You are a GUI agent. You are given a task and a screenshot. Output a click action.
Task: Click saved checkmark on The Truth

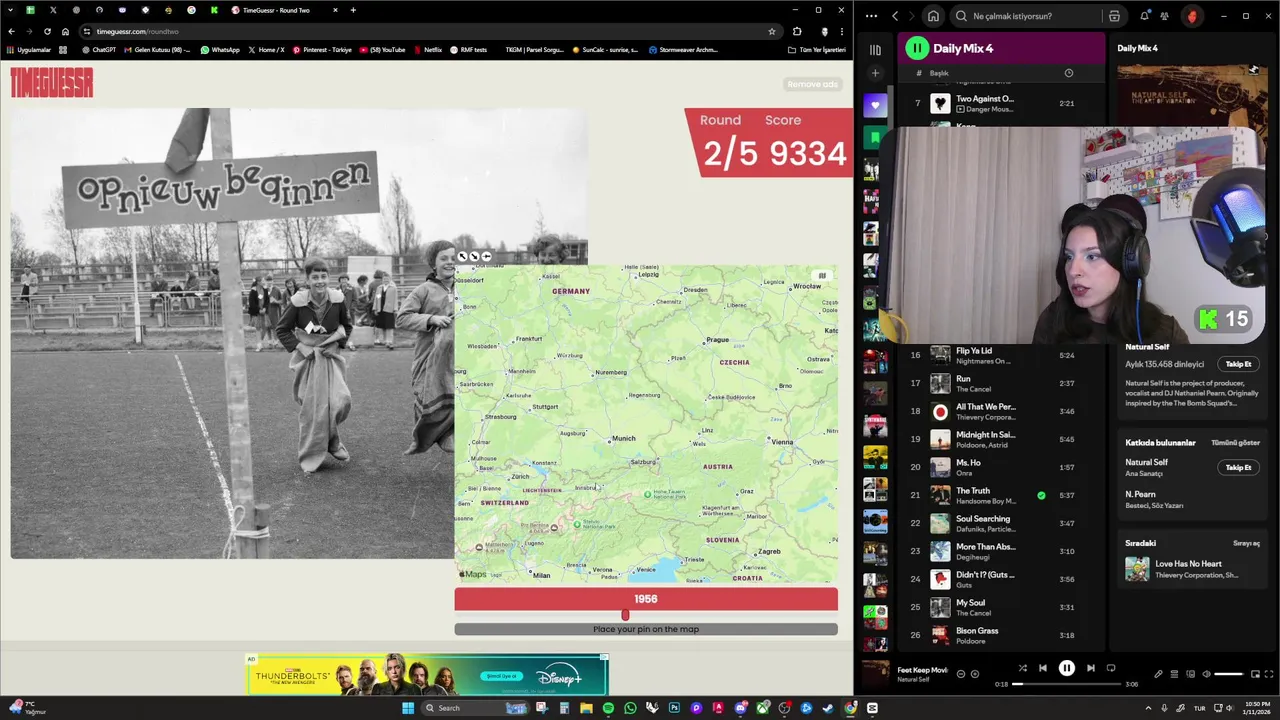(x=1041, y=495)
